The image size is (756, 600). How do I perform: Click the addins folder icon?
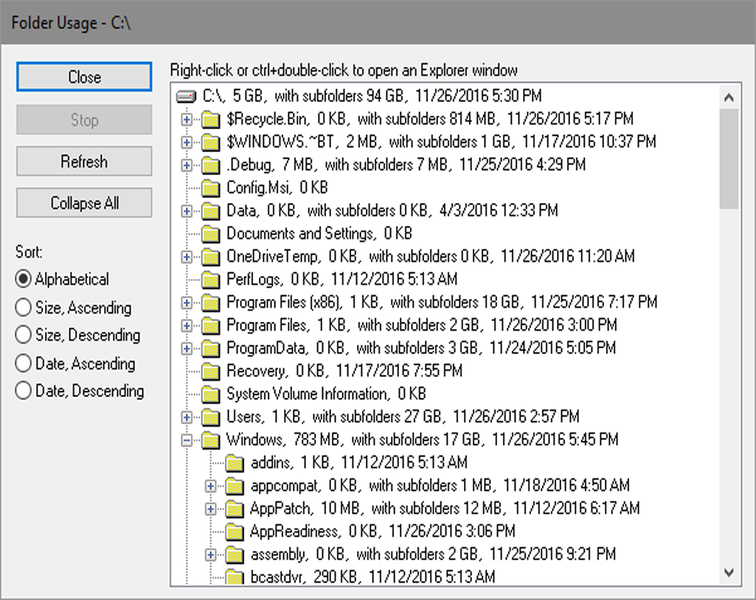[x=234, y=463]
